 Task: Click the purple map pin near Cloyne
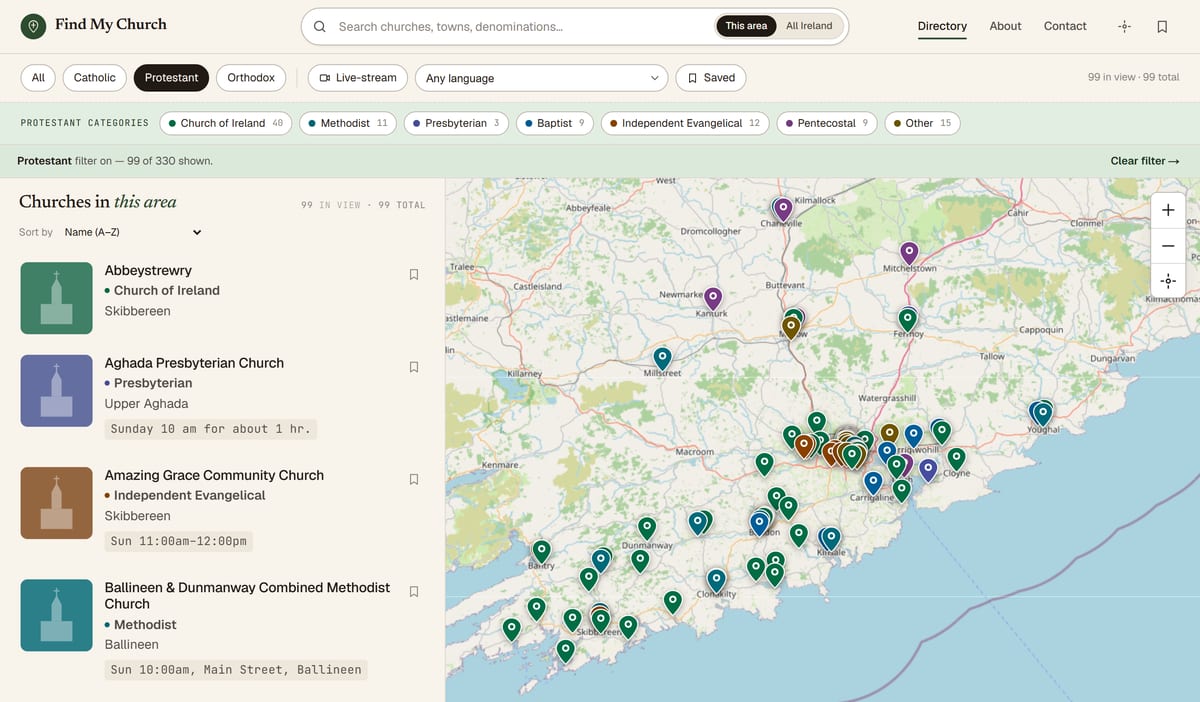[x=928, y=468]
